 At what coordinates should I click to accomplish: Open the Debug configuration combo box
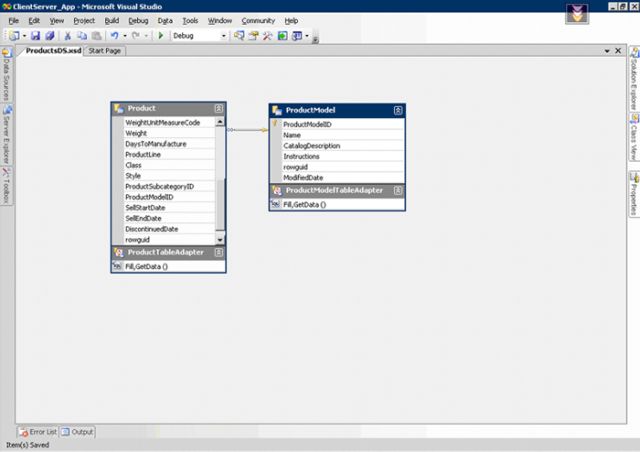200,36
